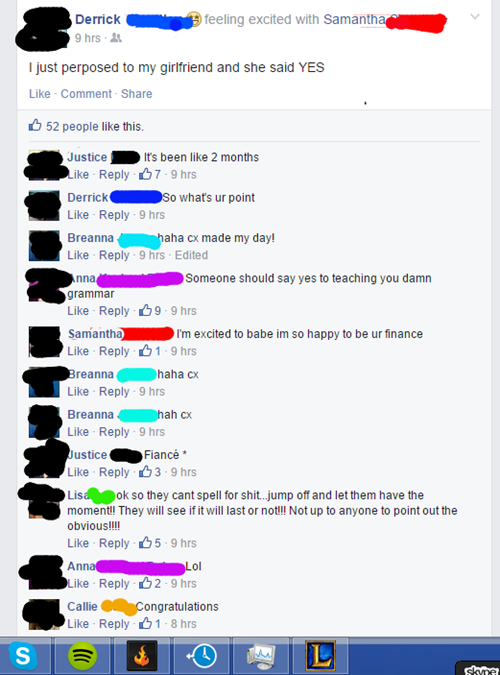Like Lisa's long comment

click(78, 543)
